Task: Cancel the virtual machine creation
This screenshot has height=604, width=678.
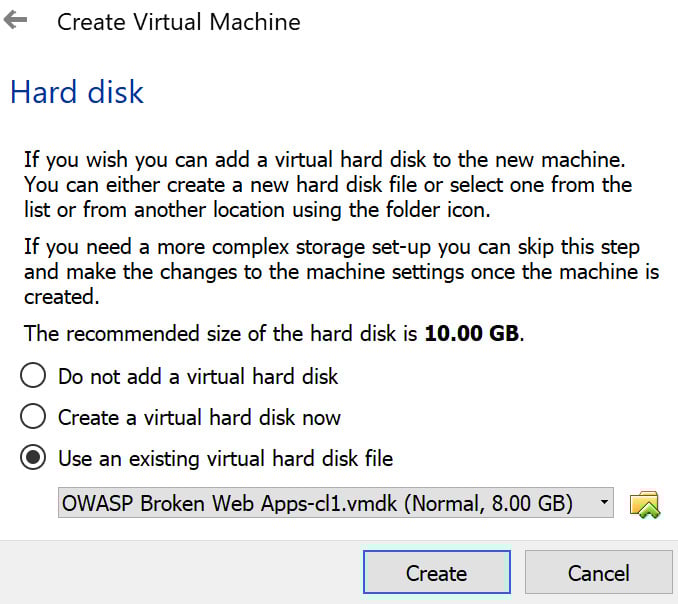Action: coord(598,572)
